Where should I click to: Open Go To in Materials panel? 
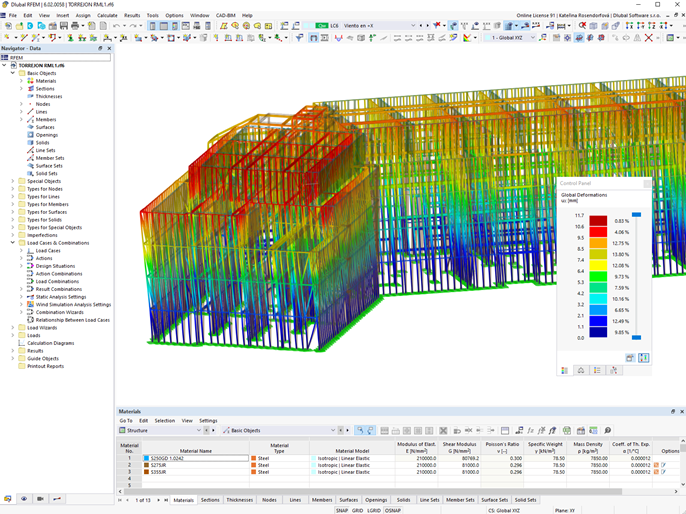tap(126, 421)
